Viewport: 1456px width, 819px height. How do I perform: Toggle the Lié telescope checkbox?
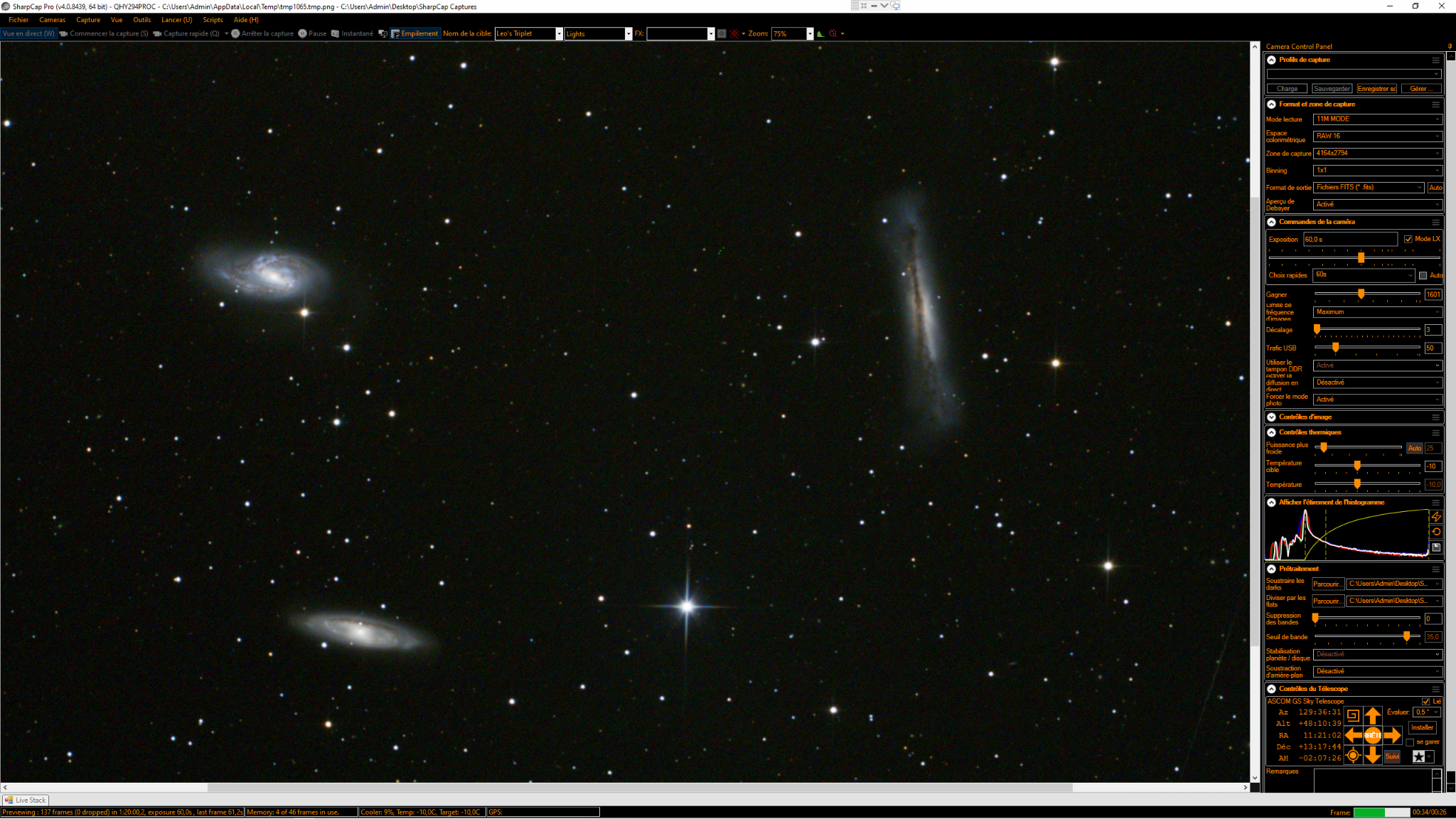coord(1425,701)
